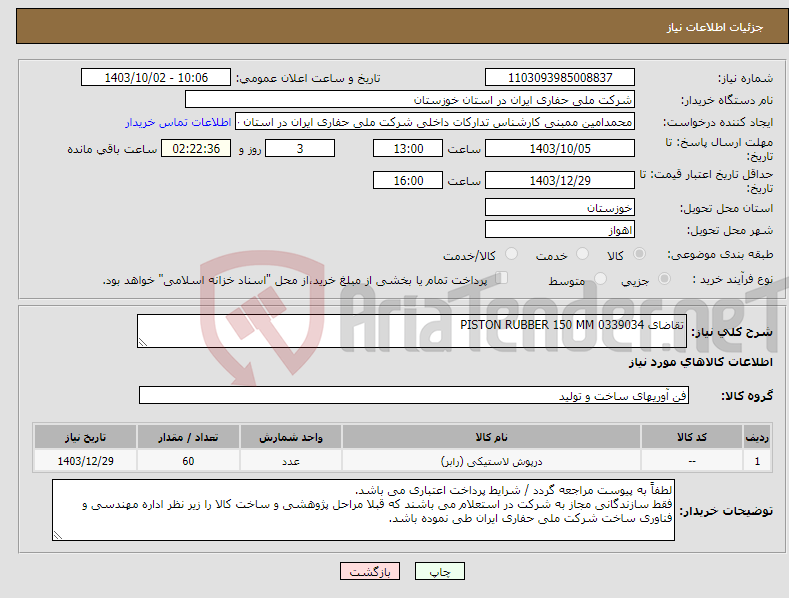
Task: Click the request creator field محمدامین ممبنی
Action: point(435,122)
